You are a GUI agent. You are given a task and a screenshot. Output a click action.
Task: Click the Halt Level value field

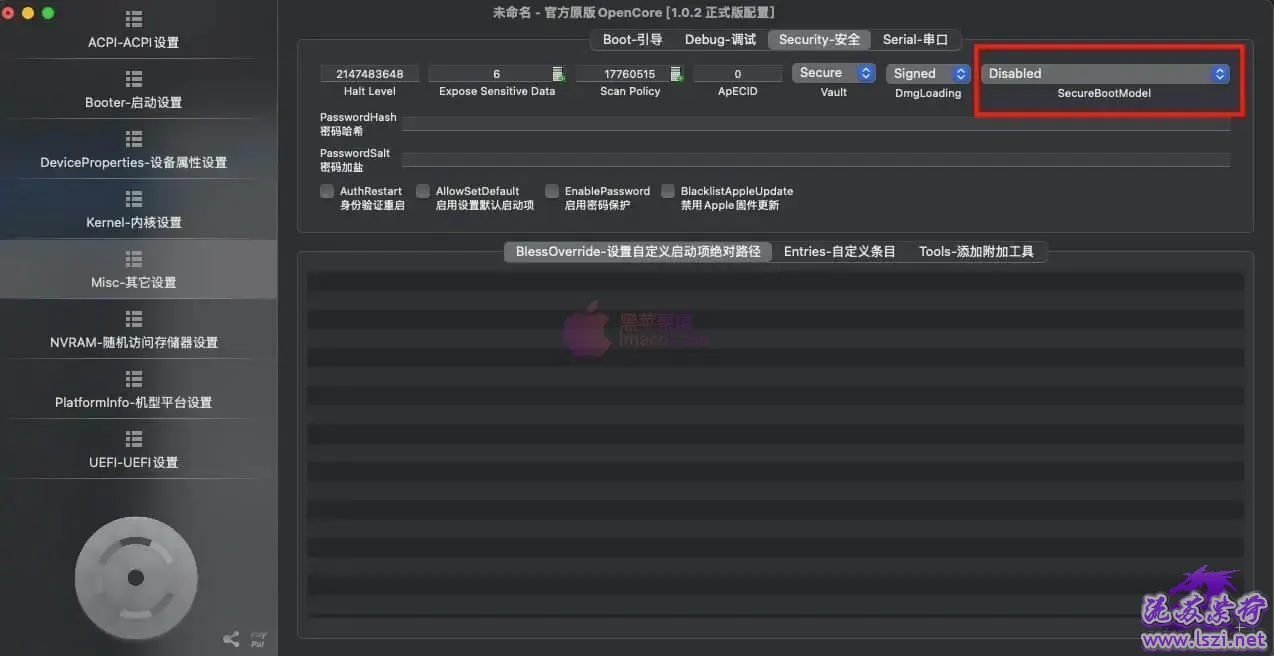pyautogui.click(x=370, y=74)
